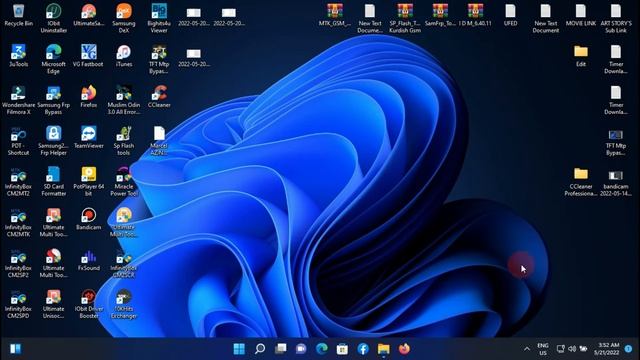Select ART STORY'S Sub Link file
The width and height of the screenshot is (640, 360).
pyautogui.click(x=616, y=18)
